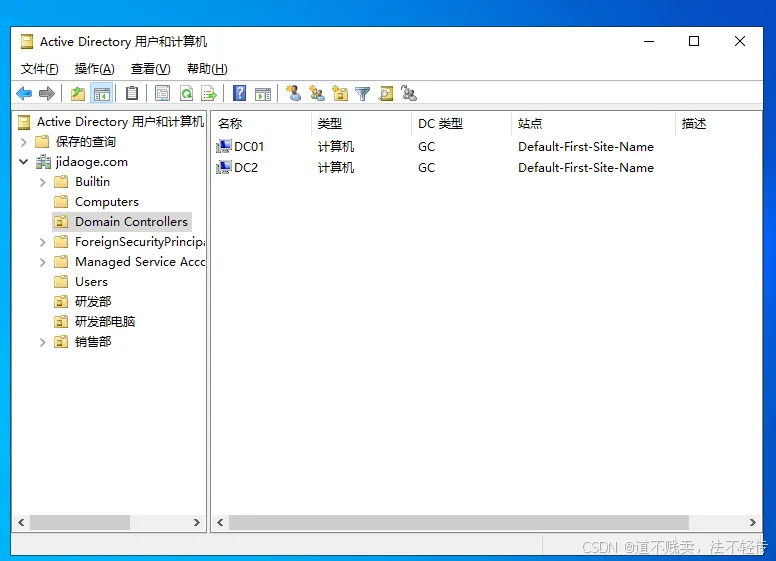The width and height of the screenshot is (776, 561).
Task: Click the list pane scrollbar right arrow
Action: pyautogui.click(x=752, y=522)
